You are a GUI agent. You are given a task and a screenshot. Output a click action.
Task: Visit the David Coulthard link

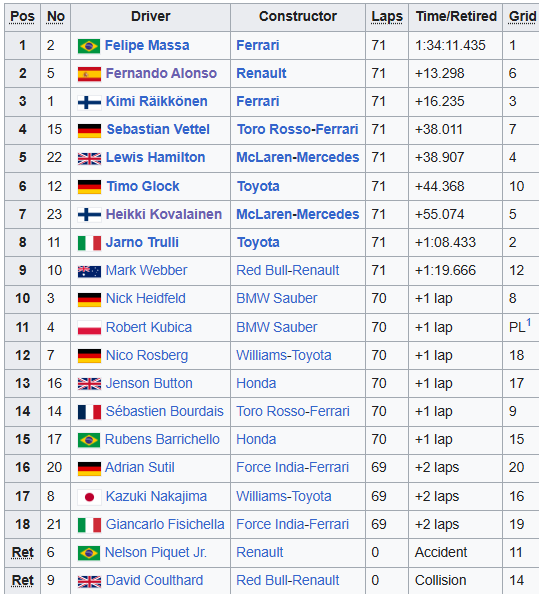(155, 580)
